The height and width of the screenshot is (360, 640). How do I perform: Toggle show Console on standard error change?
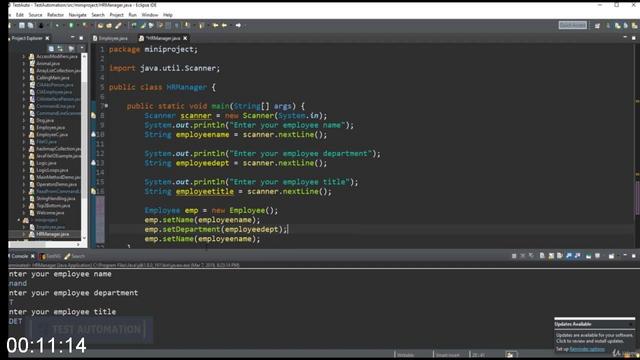point(577,256)
